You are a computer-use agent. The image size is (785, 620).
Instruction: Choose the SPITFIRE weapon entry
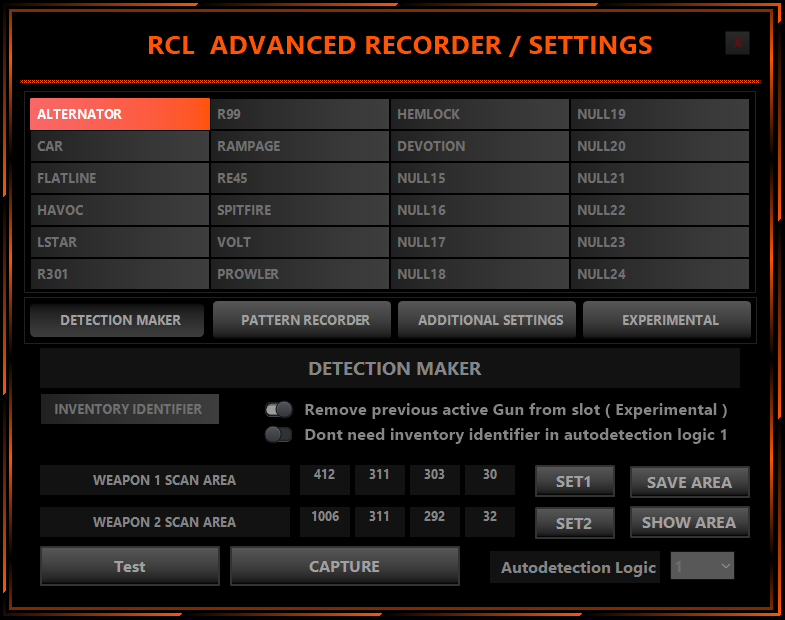pos(300,210)
